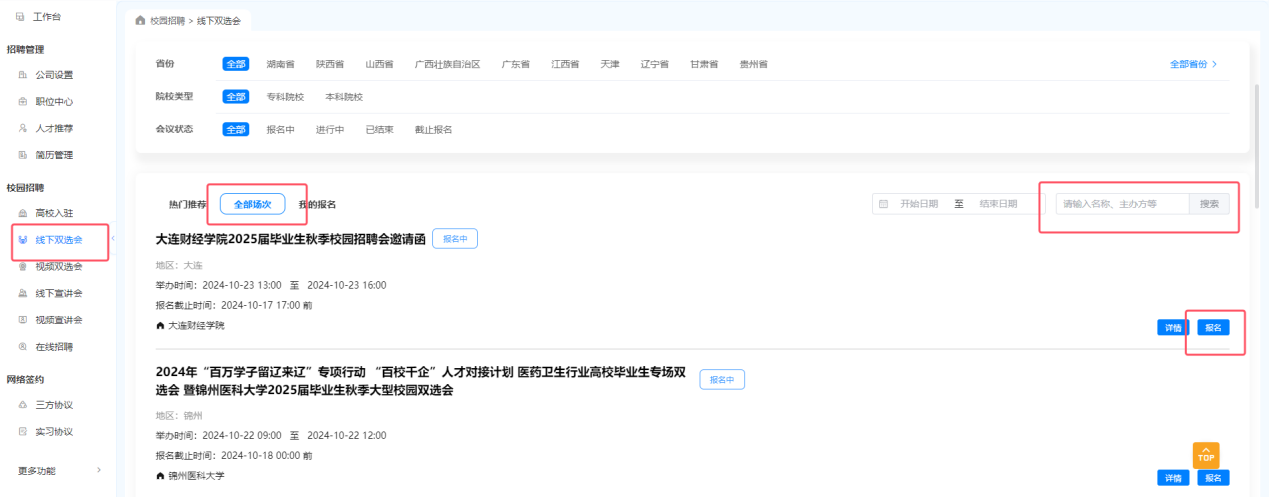Image resolution: width=1269 pixels, height=497 pixels.
Task: Click the name/organizer search input field
Action: point(1121,204)
